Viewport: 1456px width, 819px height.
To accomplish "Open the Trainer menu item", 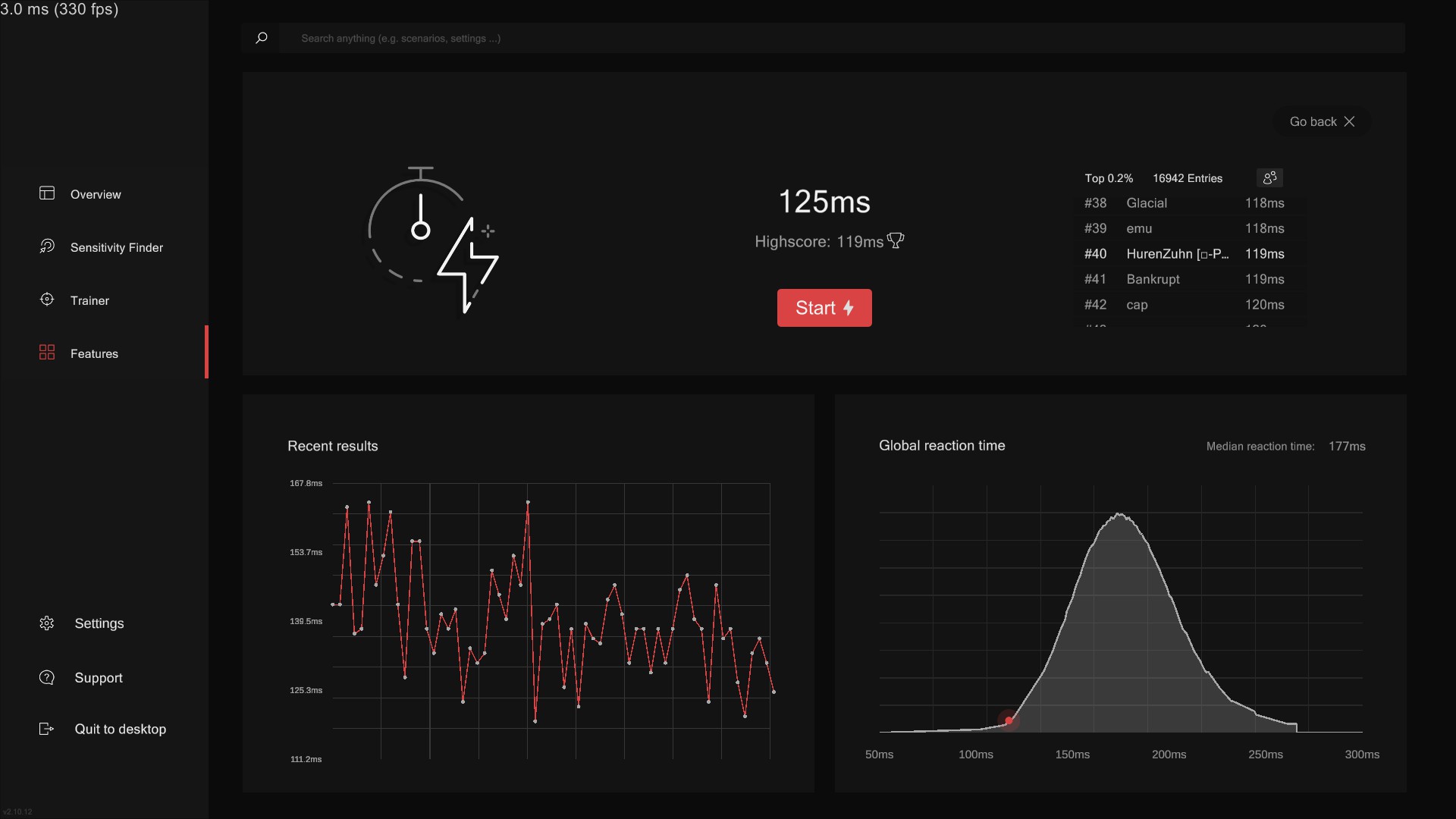I will (x=89, y=300).
